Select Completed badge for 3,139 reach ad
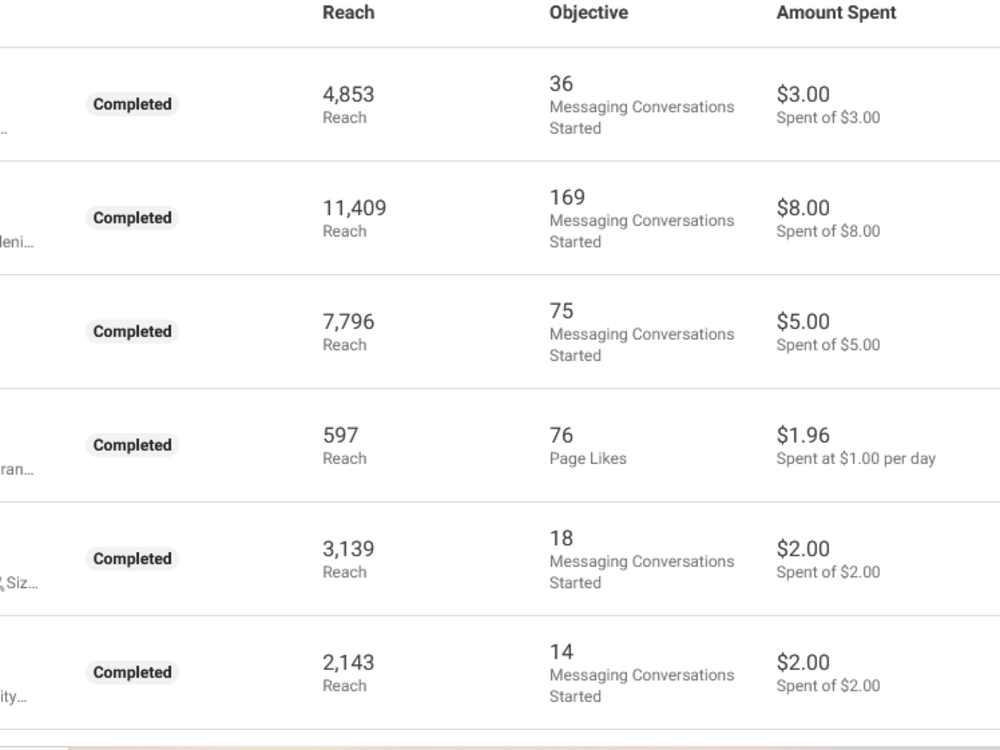The height and width of the screenshot is (750, 1000). coord(132,558)
